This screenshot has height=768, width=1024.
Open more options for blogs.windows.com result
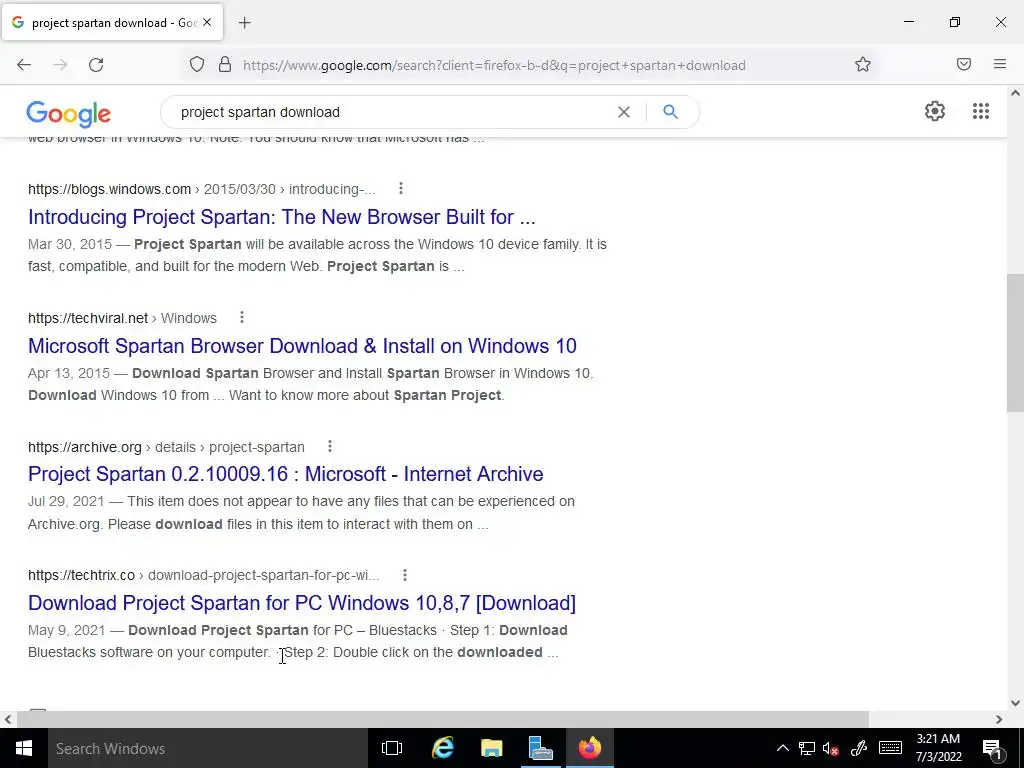401,189
